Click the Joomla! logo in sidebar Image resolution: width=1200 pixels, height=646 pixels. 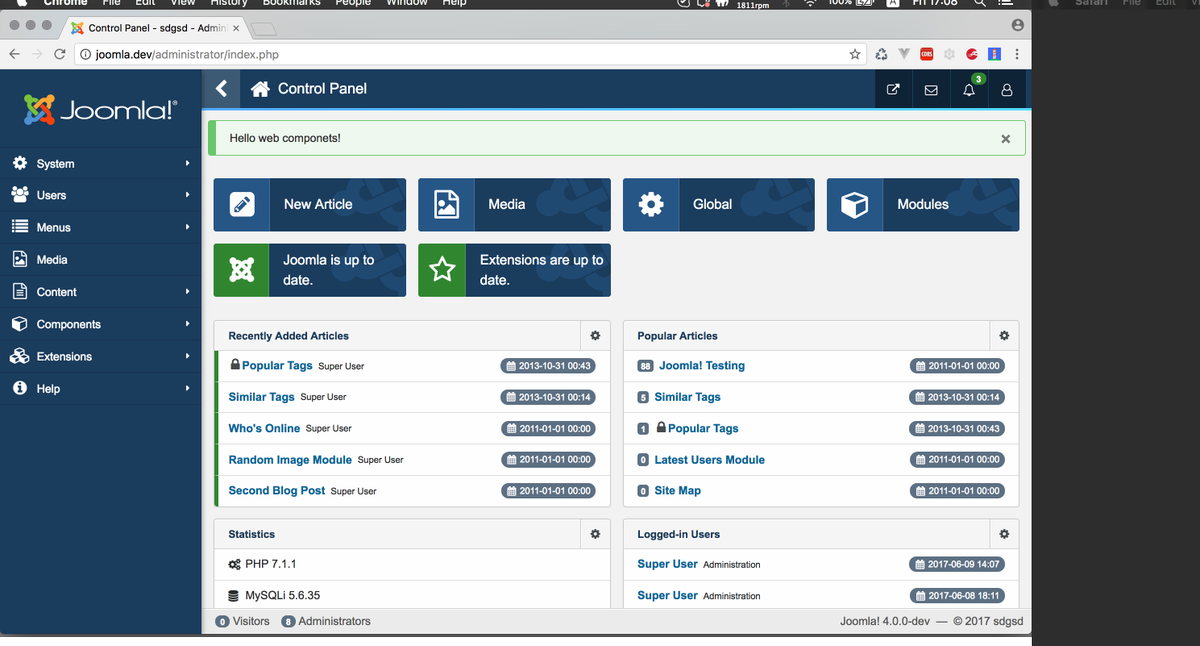point(100,109)
